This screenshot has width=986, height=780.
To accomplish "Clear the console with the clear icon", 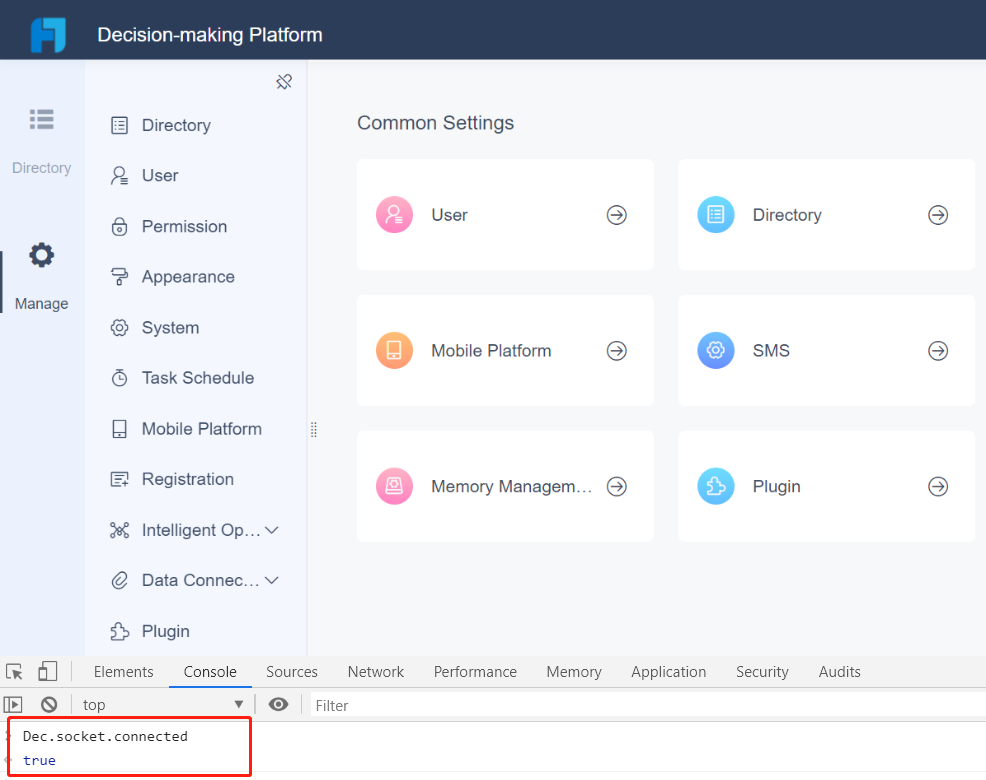I will 49,705.
